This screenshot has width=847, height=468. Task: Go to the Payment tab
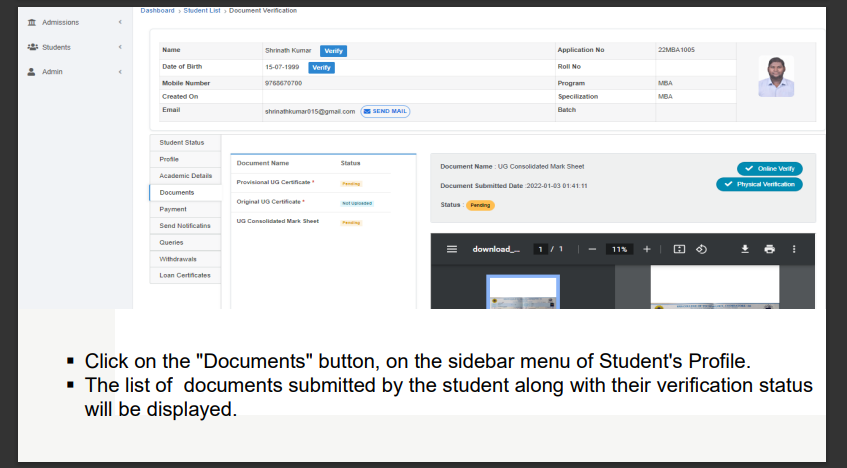pos(173,209)
